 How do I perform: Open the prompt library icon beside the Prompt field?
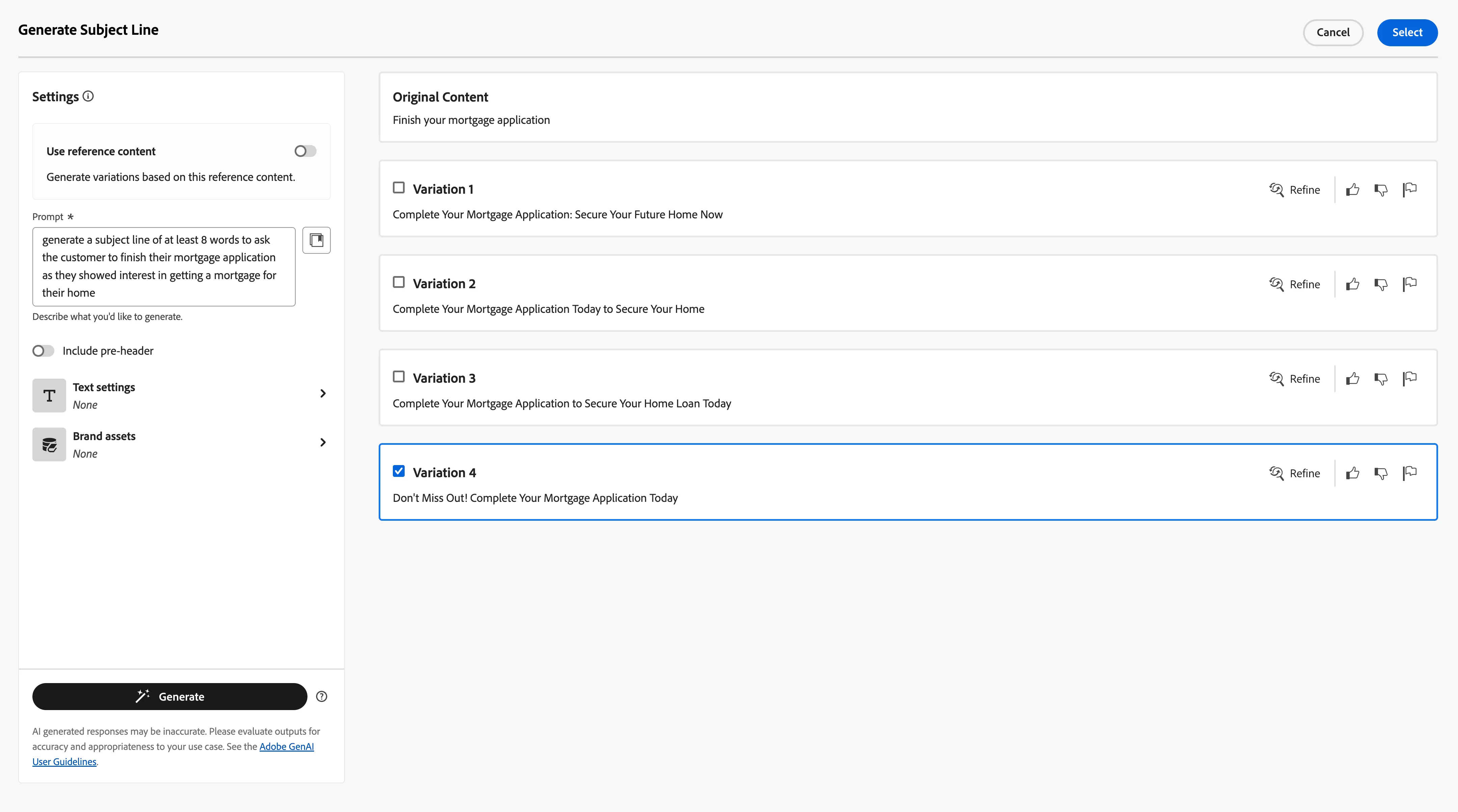(316, 241)
